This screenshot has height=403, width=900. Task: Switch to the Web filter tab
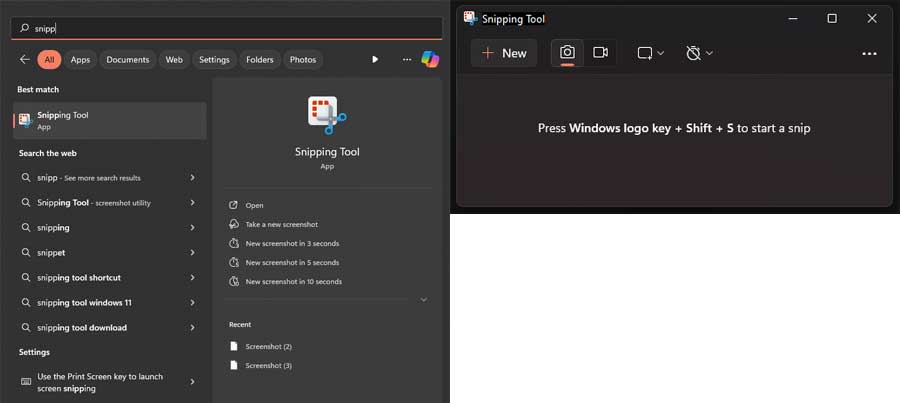click(174, 60)
